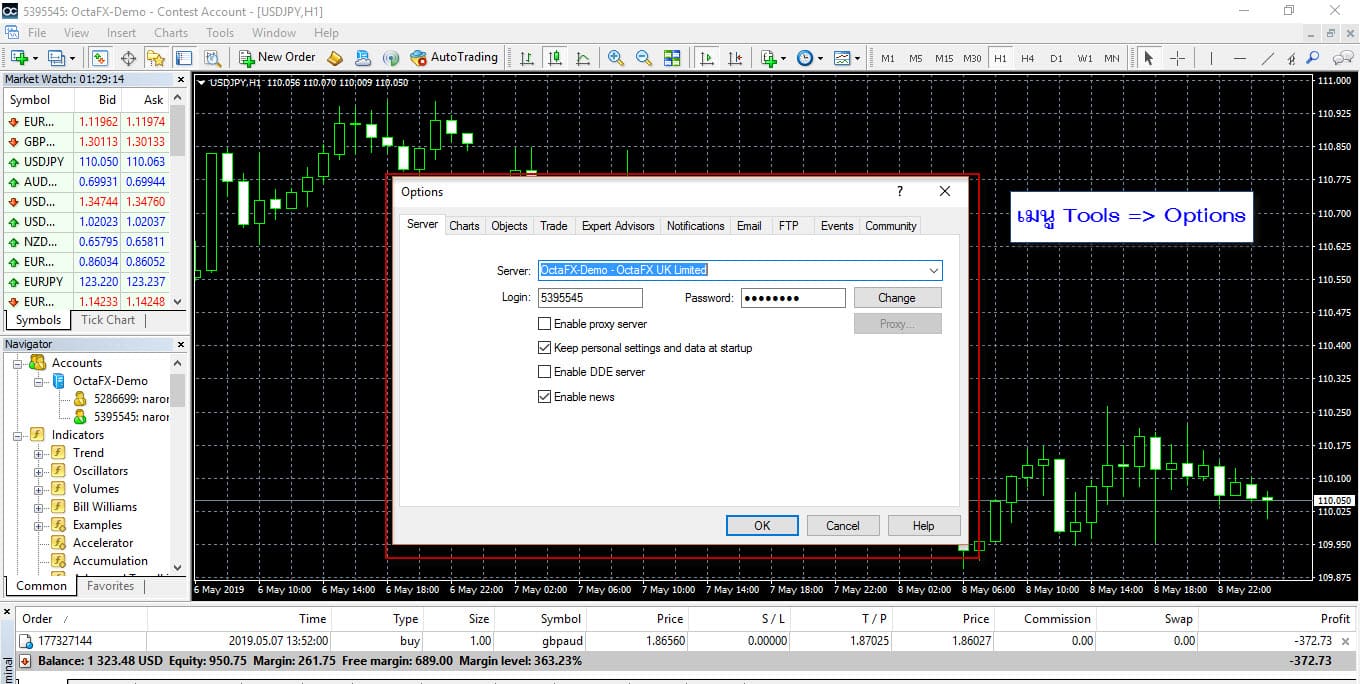Screen dimensions: 1360x684
Task: Zoom out on the chart
Action: (644, 58)
